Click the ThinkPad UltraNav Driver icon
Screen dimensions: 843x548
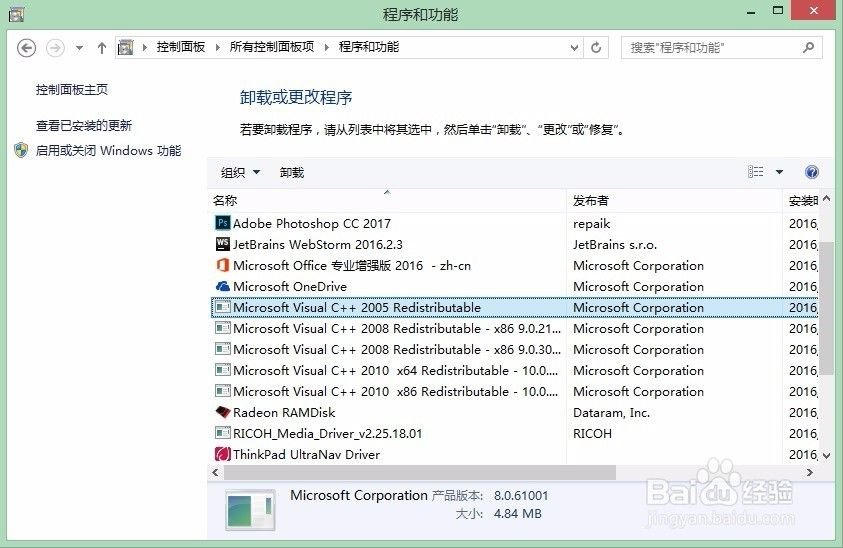[x=223, y=454]
